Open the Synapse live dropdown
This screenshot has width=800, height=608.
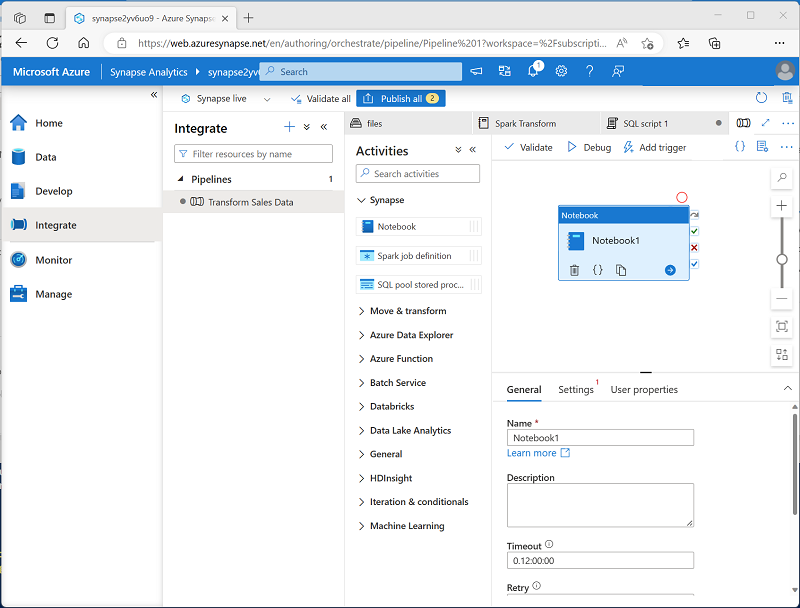coord(266,99)
